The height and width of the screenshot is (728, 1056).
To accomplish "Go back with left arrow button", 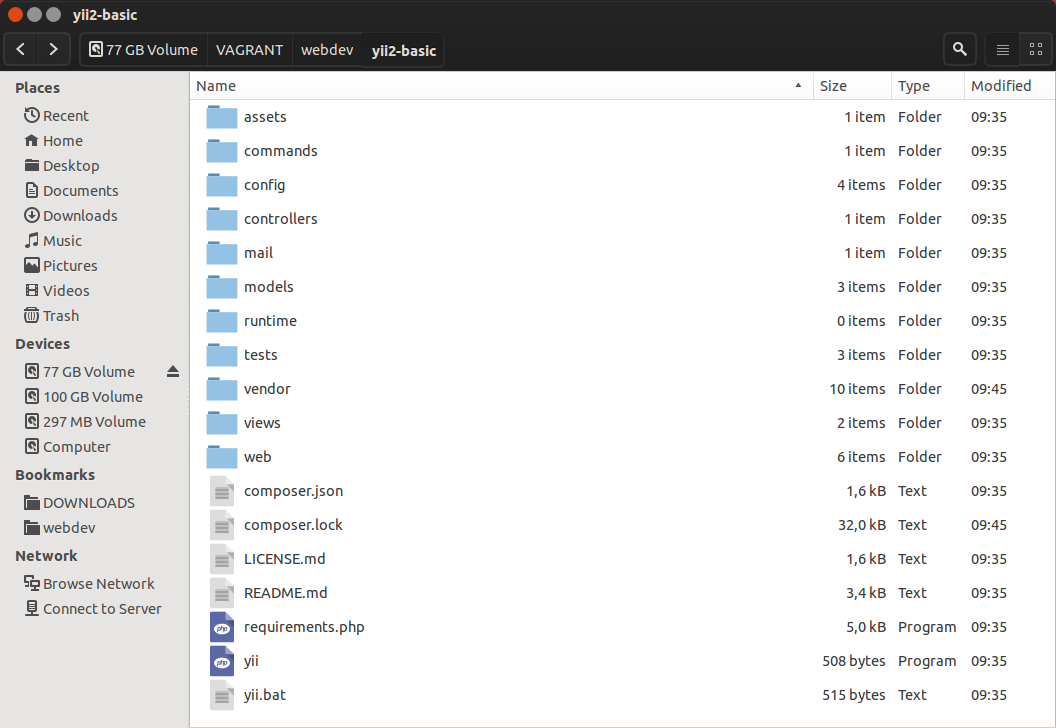I will point(21,49).
